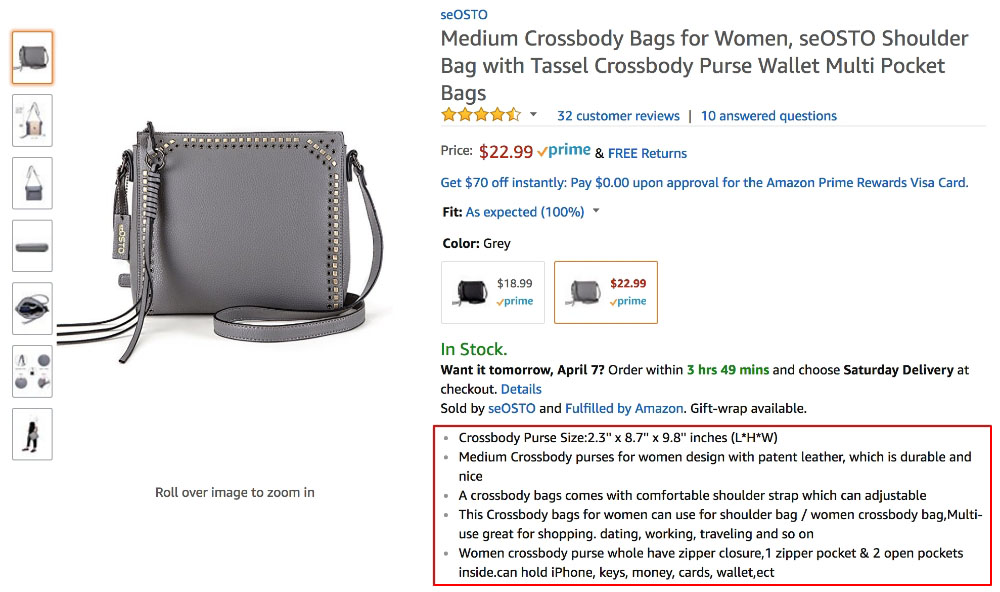This screenshot has width=1000, height=592.
Task: Select the yellow star rating icon
Action: click(x=483, y=115)
